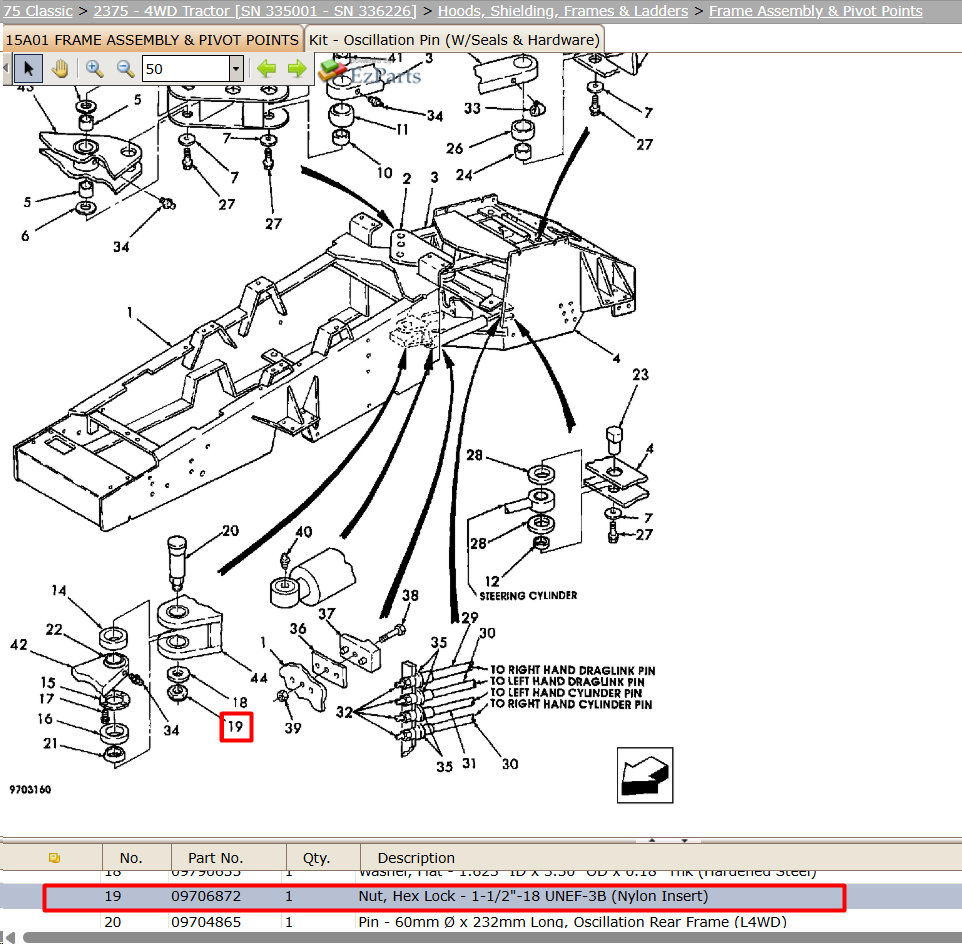Activate the hand pan tool
The height and width of the screenshot is (944, 962).
tap(60, 68)
